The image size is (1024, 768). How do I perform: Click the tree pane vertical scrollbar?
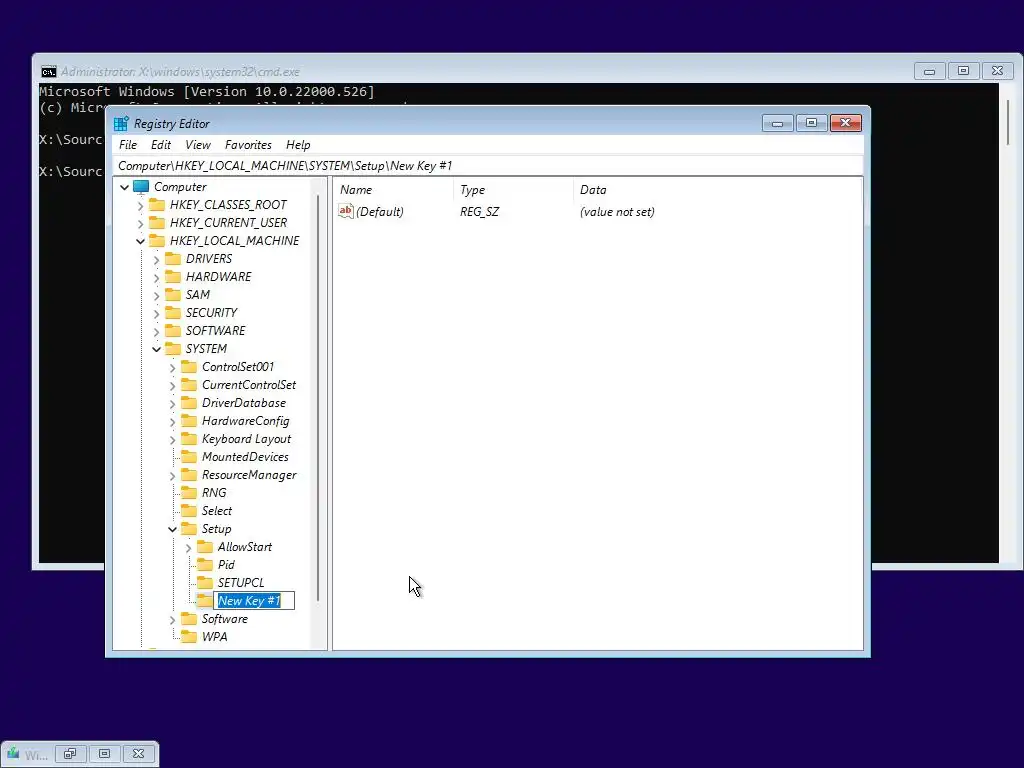[318, 398]
